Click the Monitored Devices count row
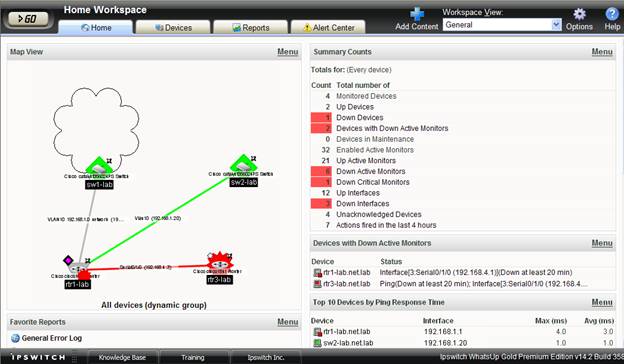624x364 pixels. coord(462,96)
